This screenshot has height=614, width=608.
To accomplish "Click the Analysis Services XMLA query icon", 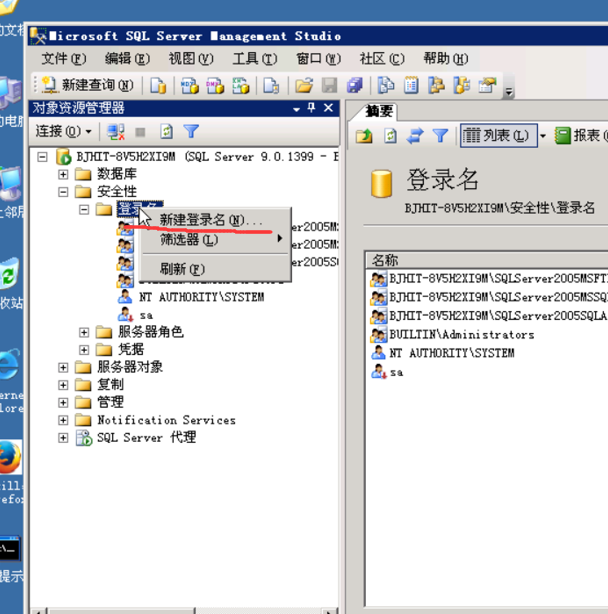I will pyautogui.click(x=240, y=85).
